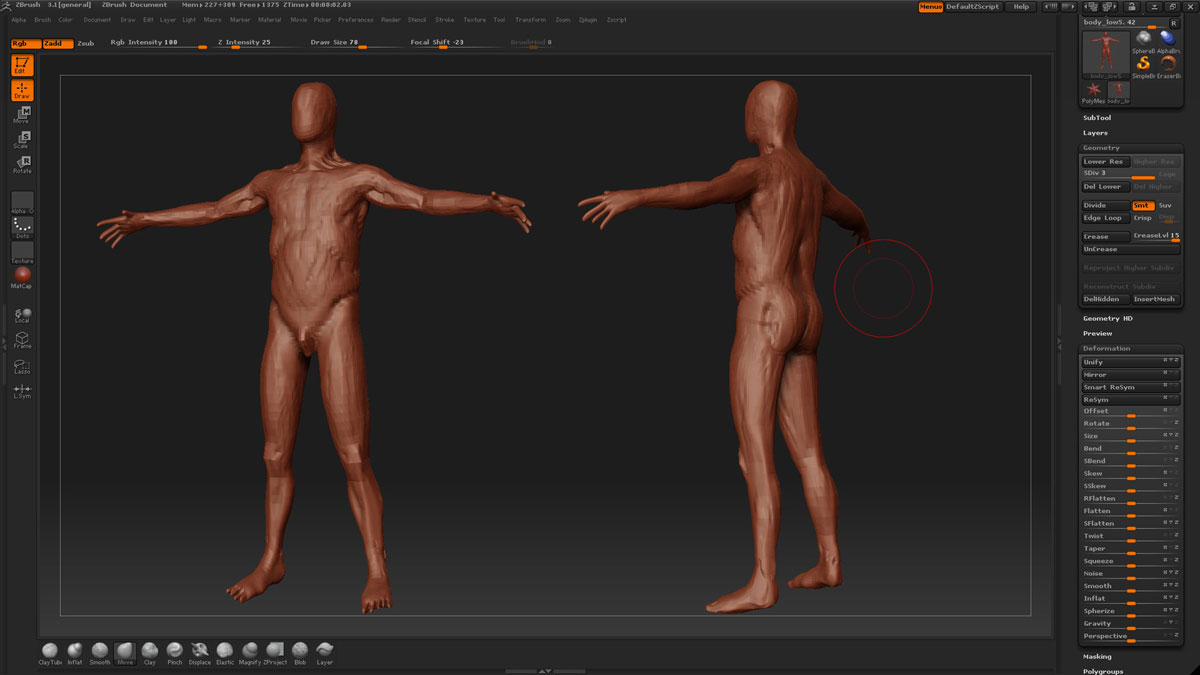Open the MatCap material sphere

[x=22, y=275]
